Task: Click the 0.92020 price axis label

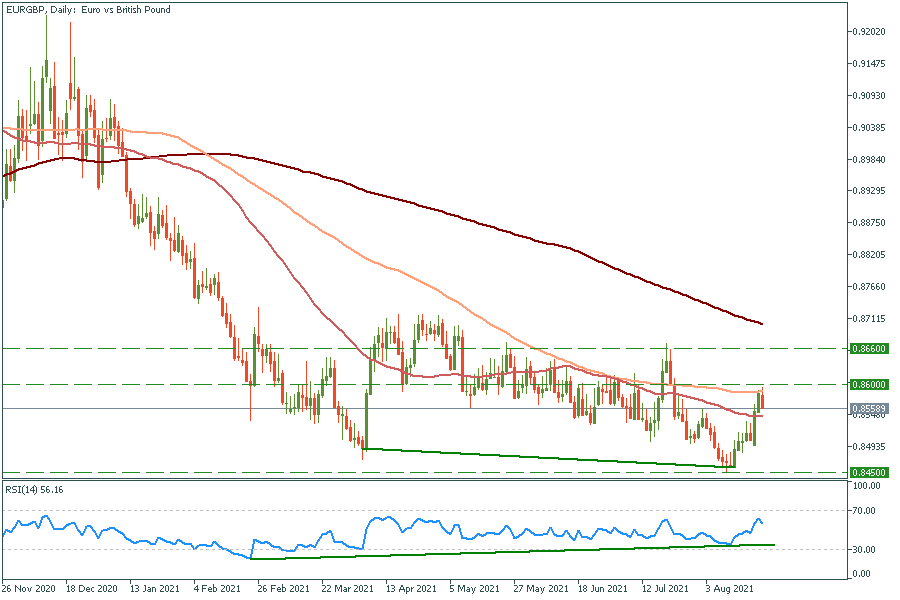Action: tap(868, 32)
